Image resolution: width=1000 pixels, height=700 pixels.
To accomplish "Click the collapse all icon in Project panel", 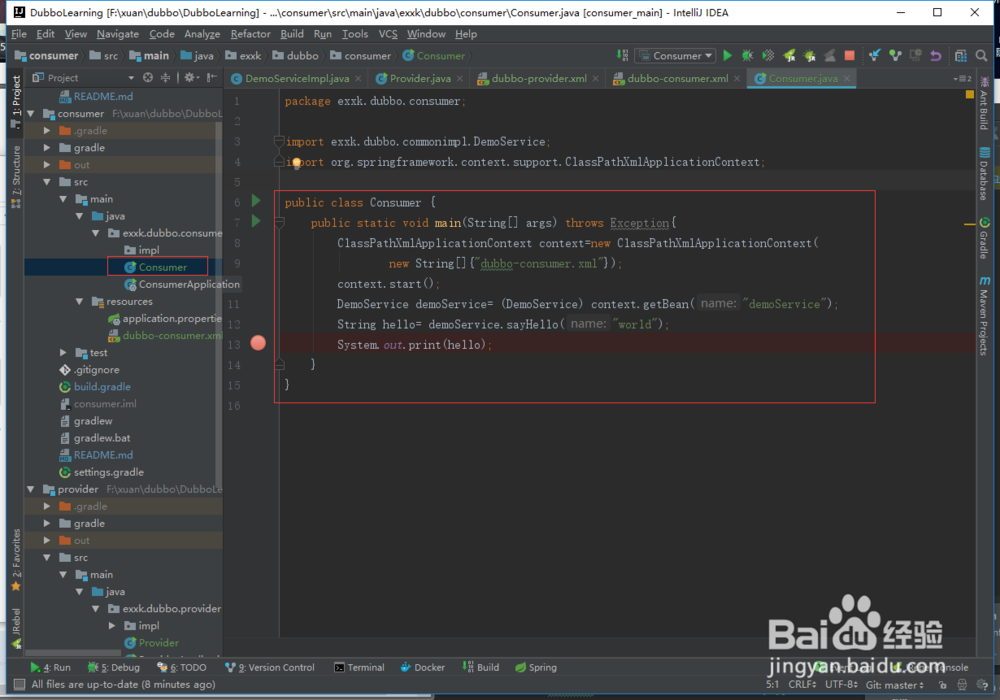I will (x=165, y=78).
